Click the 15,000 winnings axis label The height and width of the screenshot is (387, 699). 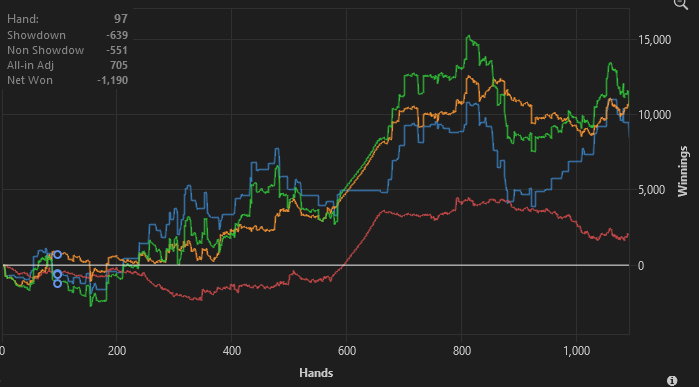655,40
